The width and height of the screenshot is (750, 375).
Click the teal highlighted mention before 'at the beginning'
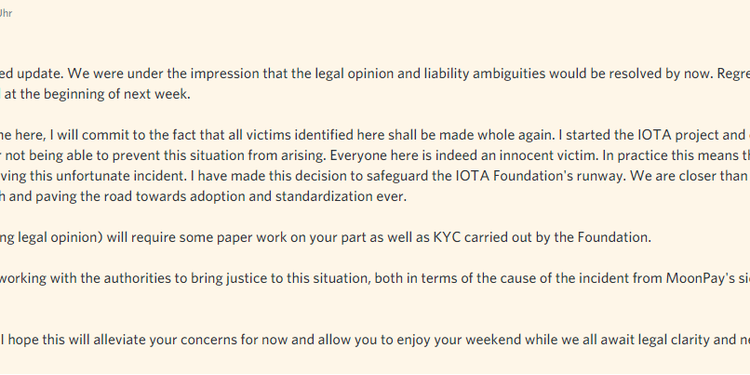[1, 94]
